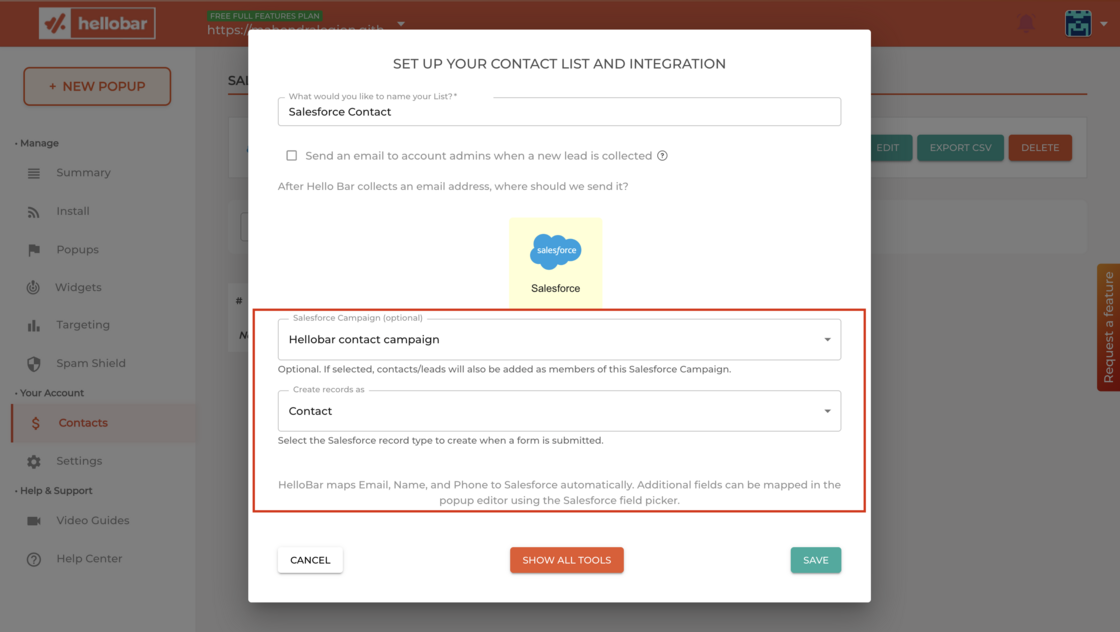Click the Salesforce cloud logo tile
Image resolution: width=1120 pixels, height=632 pixels.
pyautogui.click(x=555, y=263)
